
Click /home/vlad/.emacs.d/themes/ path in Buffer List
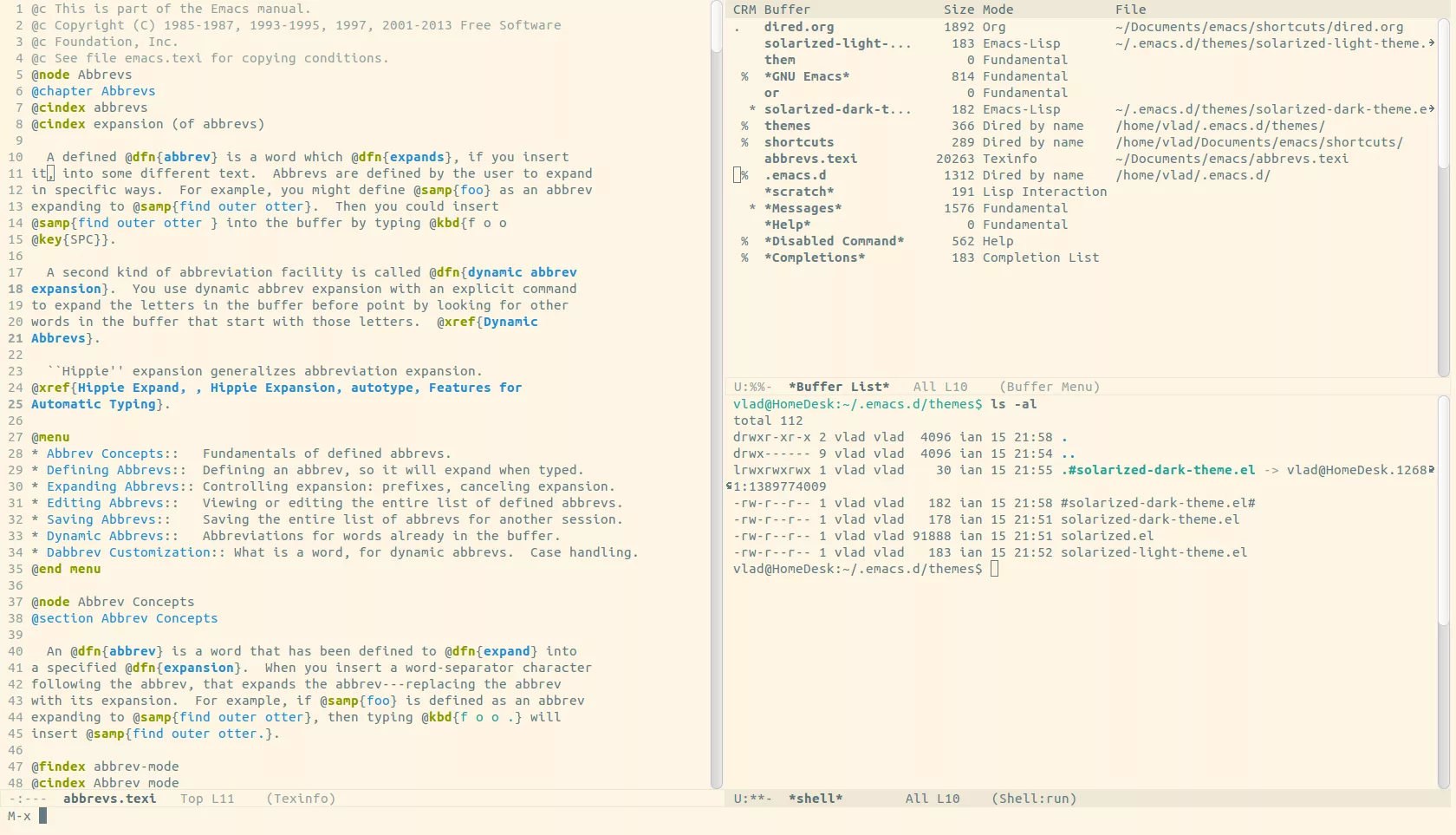[x=1220, y=126]
